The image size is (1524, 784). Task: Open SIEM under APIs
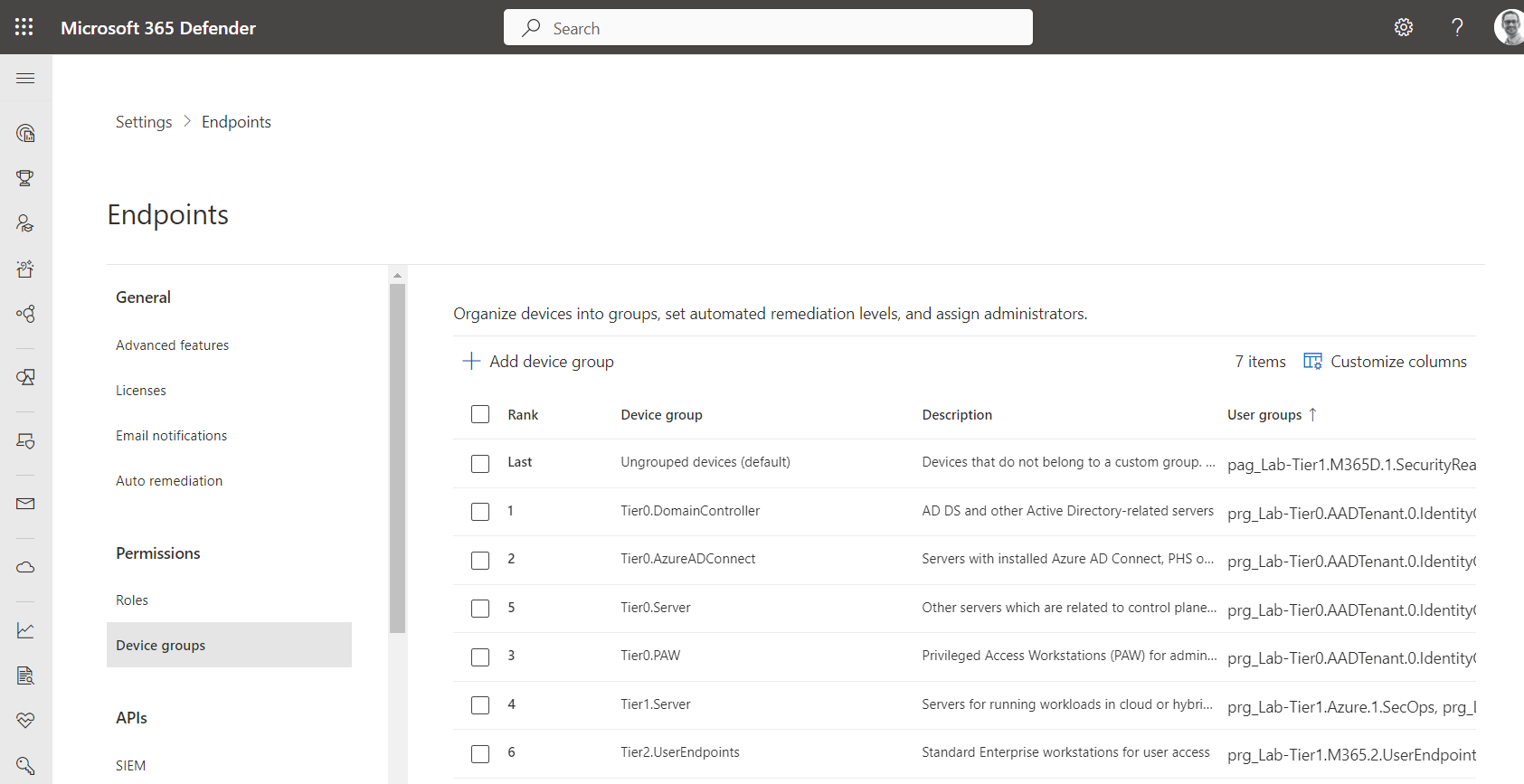(130, 766)
